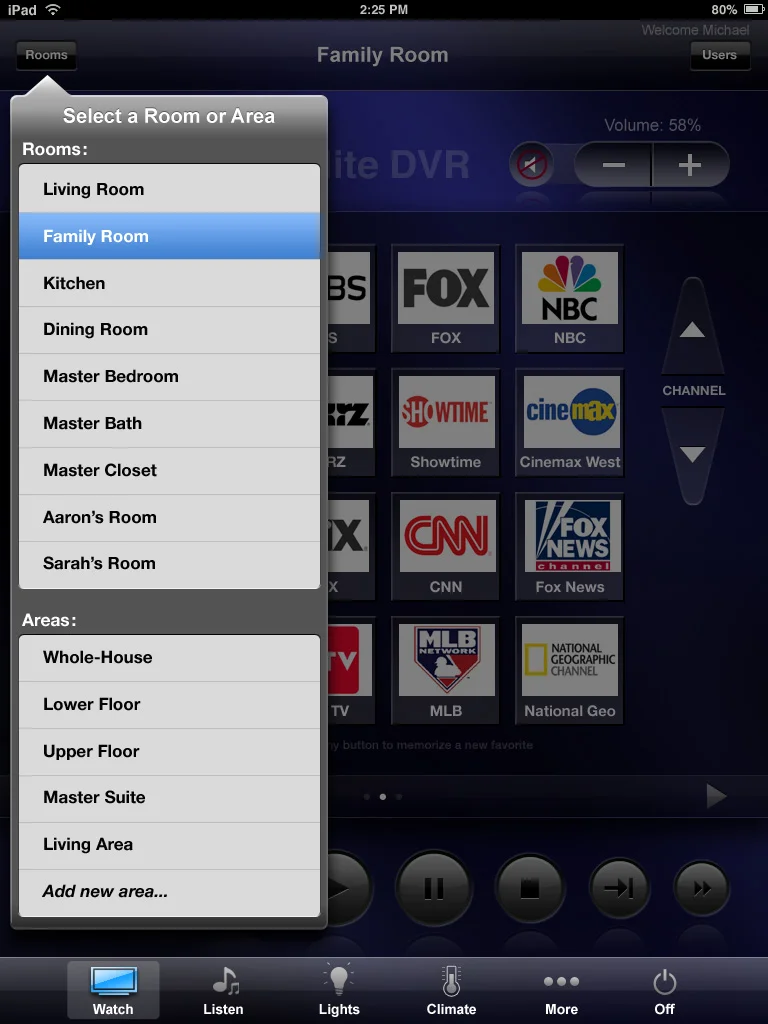Go channel down with the down arrow
Screen dimensions: 768x1024
(x=692, y=455)
